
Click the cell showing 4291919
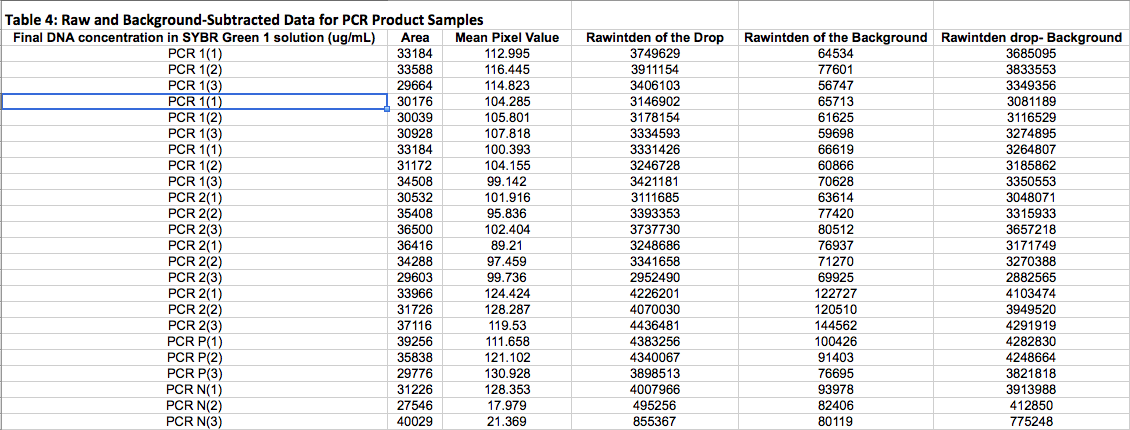pyautogui.click(x=1031, y=325)
